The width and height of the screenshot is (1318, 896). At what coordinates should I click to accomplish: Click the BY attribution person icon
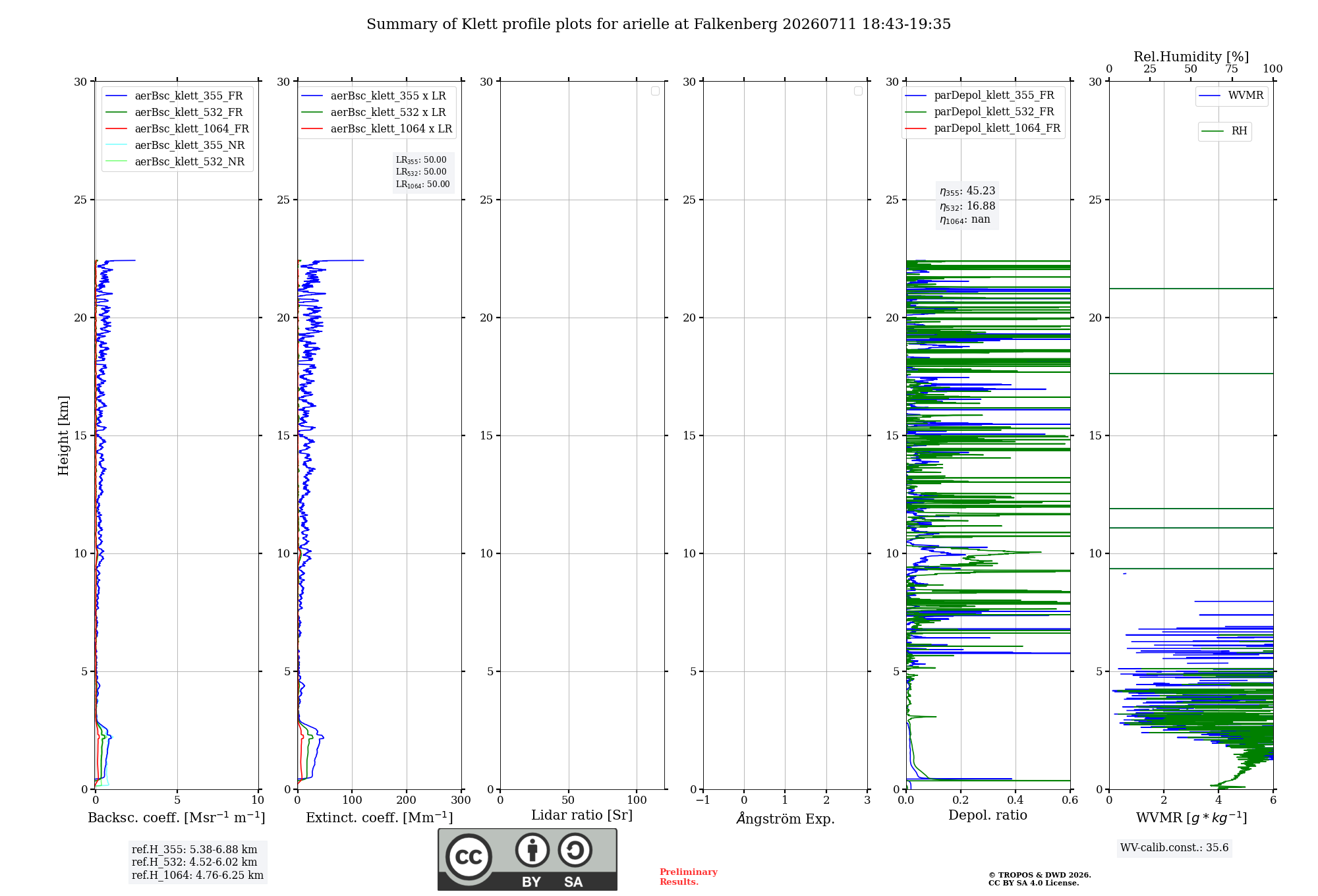(532, 850)
